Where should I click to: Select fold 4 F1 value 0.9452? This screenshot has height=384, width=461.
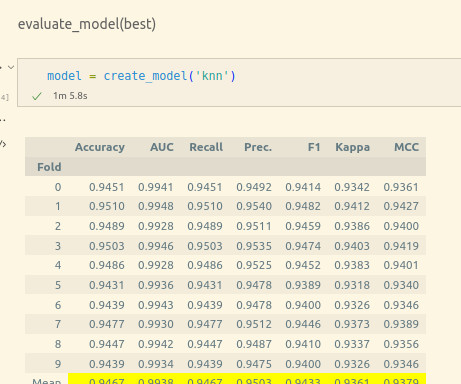303,265
